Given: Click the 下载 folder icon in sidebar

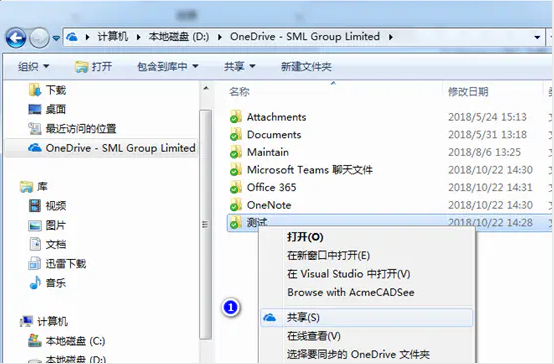Looking at the screenshot, I should (35, 90).
